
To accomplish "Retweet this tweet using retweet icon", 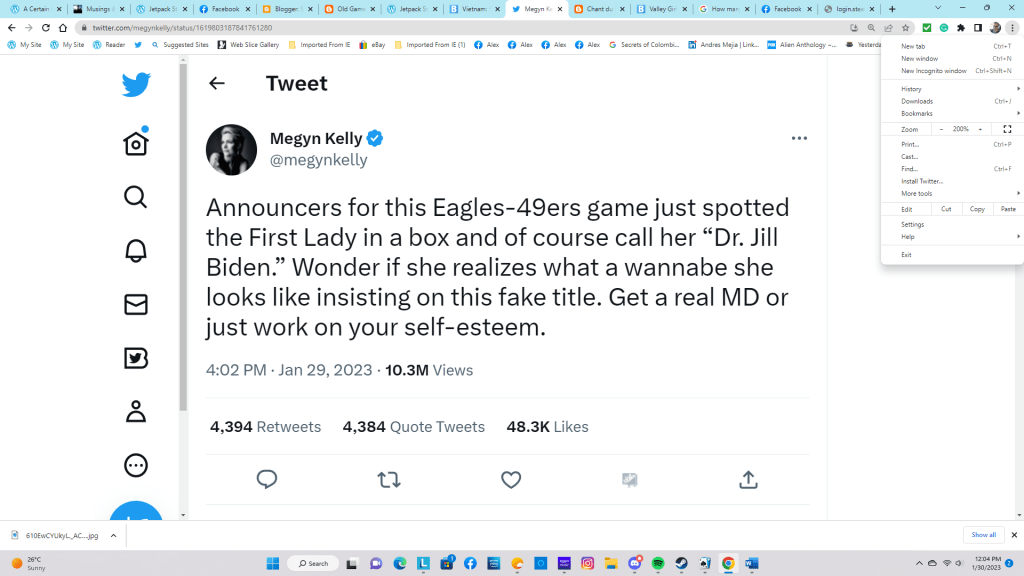I will [389, 480].
